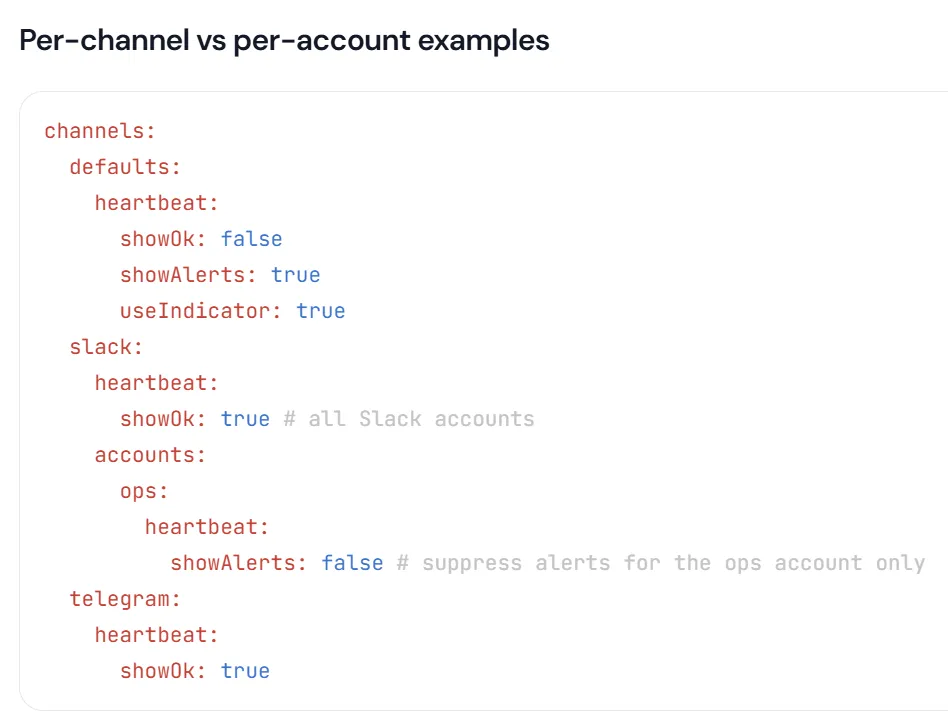Click the "# all Slack accounts" comment

408,419
